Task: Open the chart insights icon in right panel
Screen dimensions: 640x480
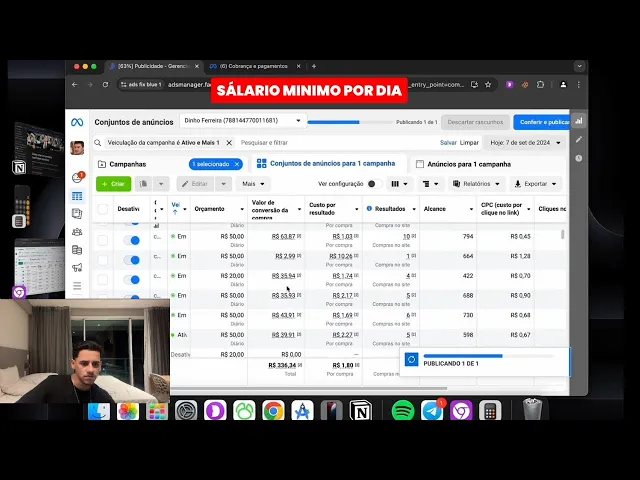Action: tap(579, 121)
